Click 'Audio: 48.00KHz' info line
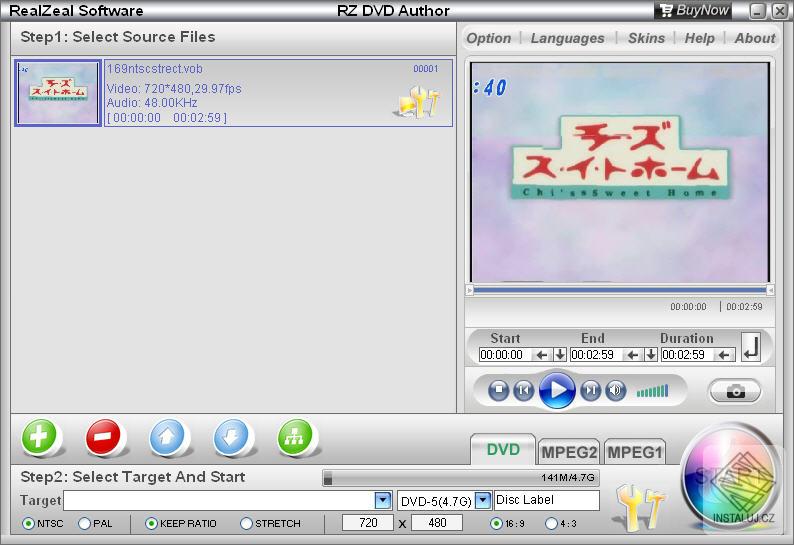Image resolution: width=794 pixels, height=545 pixels. (x=152, y=103)
